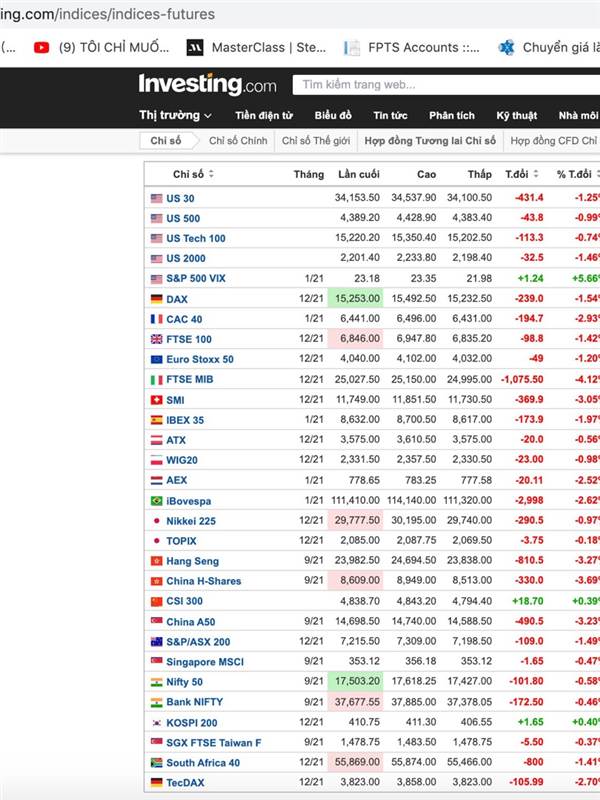Switch to Chỉ số Thế giới tab

click(x=316, y=141)
